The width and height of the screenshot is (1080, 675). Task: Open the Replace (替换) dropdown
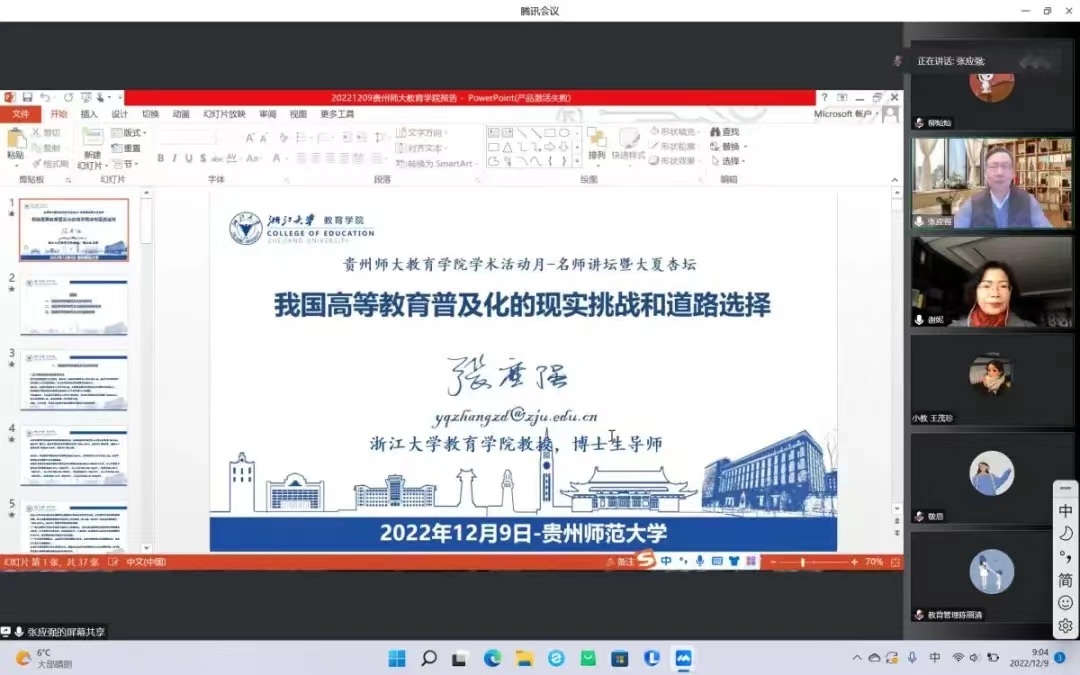click(x=728, y=147)
